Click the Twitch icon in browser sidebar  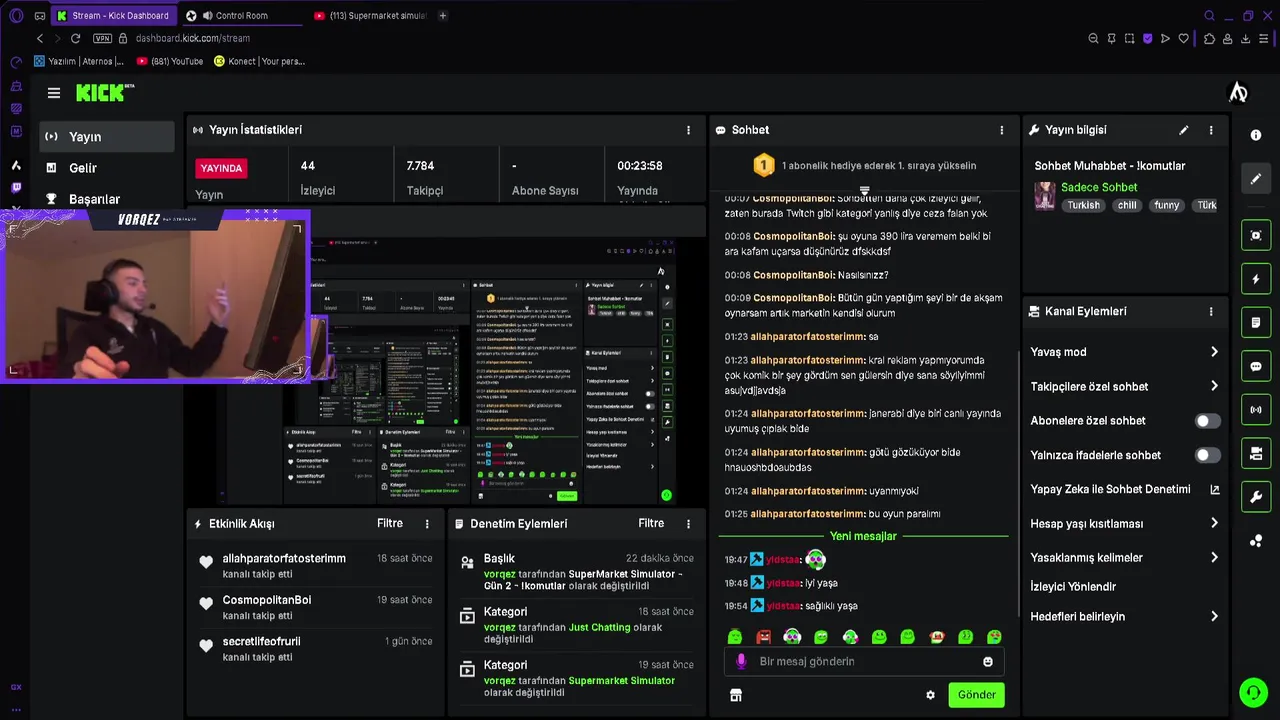(16, 187)
